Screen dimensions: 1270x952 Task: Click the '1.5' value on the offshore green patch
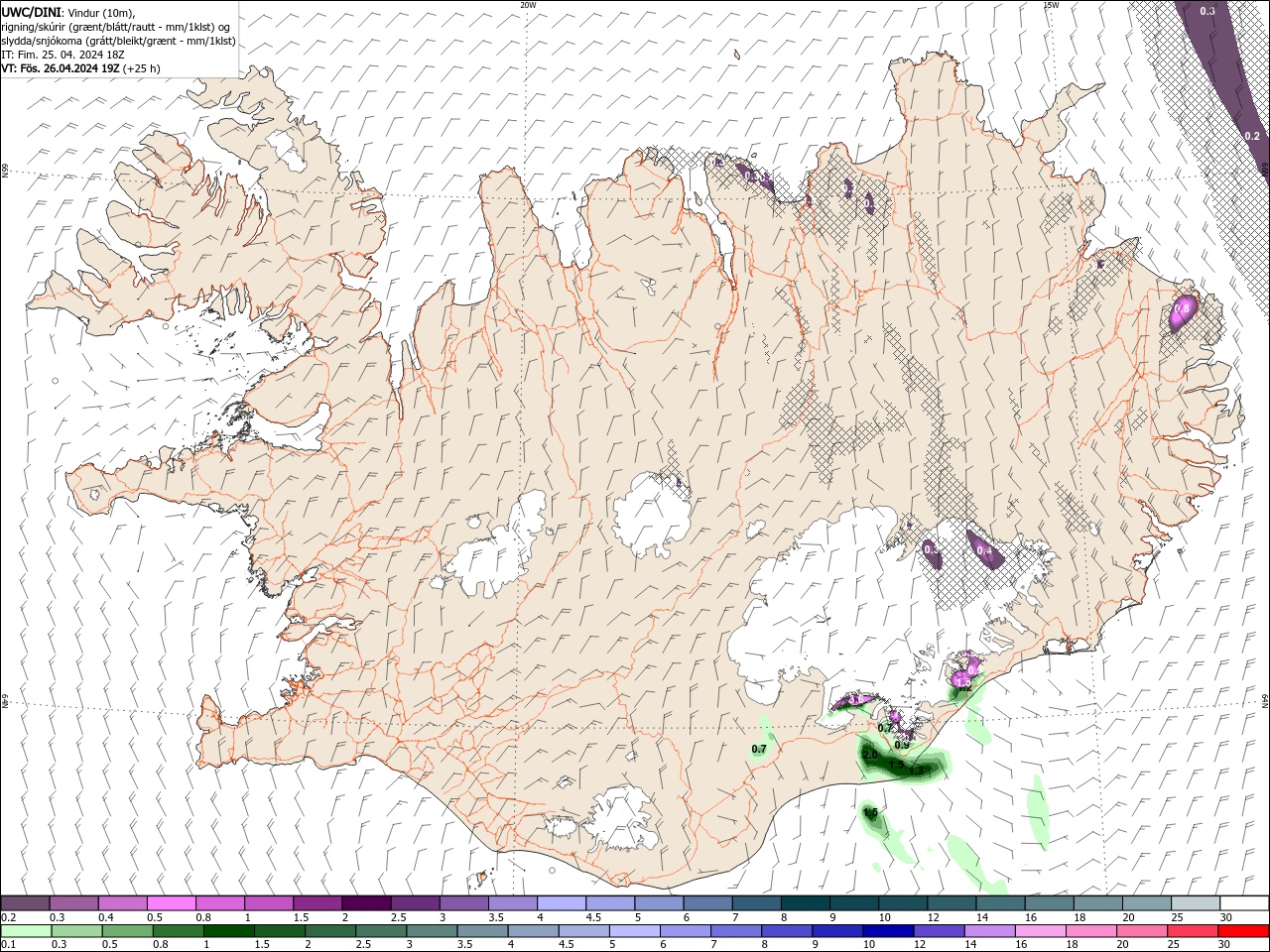point(870,812)
